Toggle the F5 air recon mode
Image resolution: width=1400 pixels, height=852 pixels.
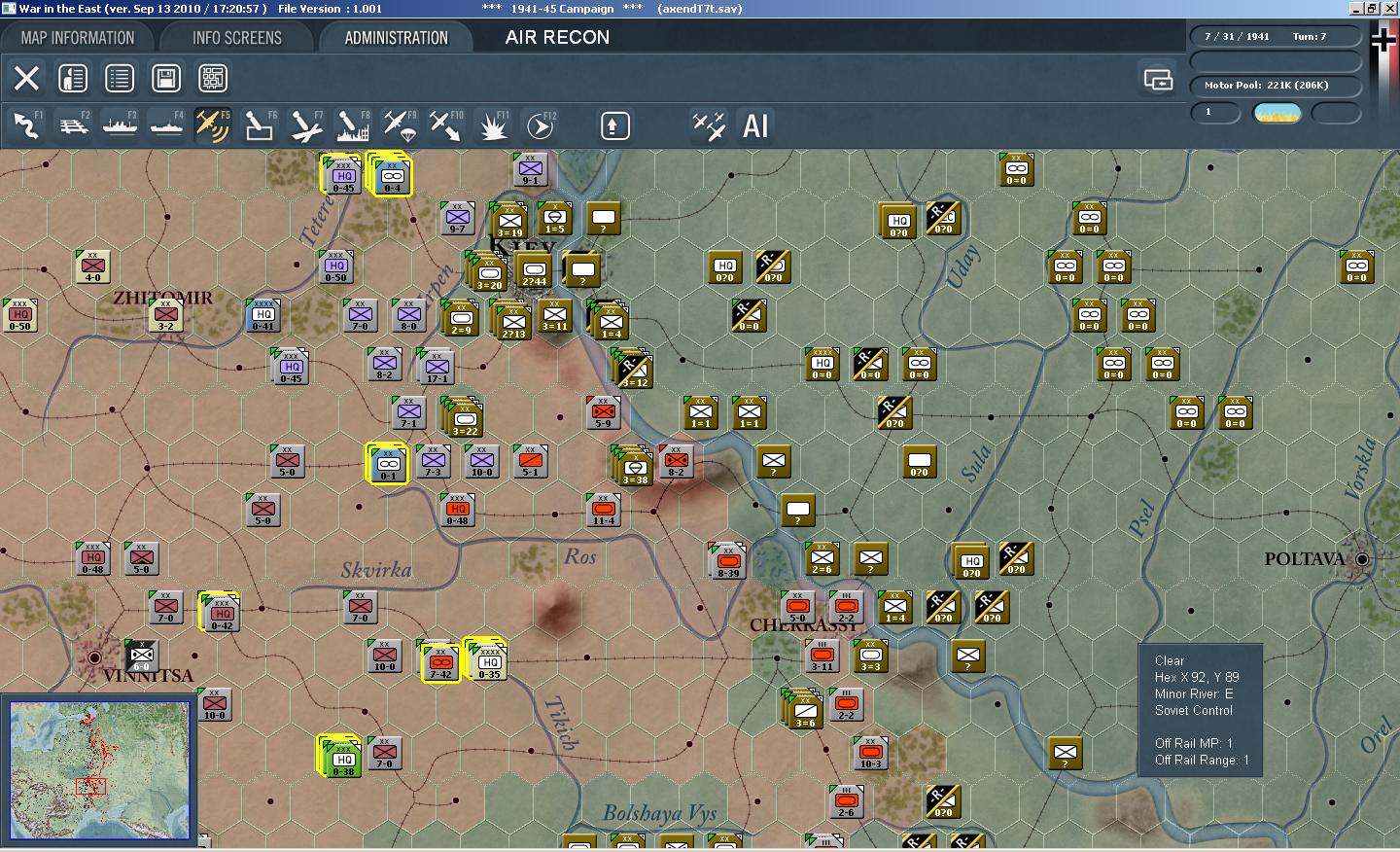pos(213,125)
